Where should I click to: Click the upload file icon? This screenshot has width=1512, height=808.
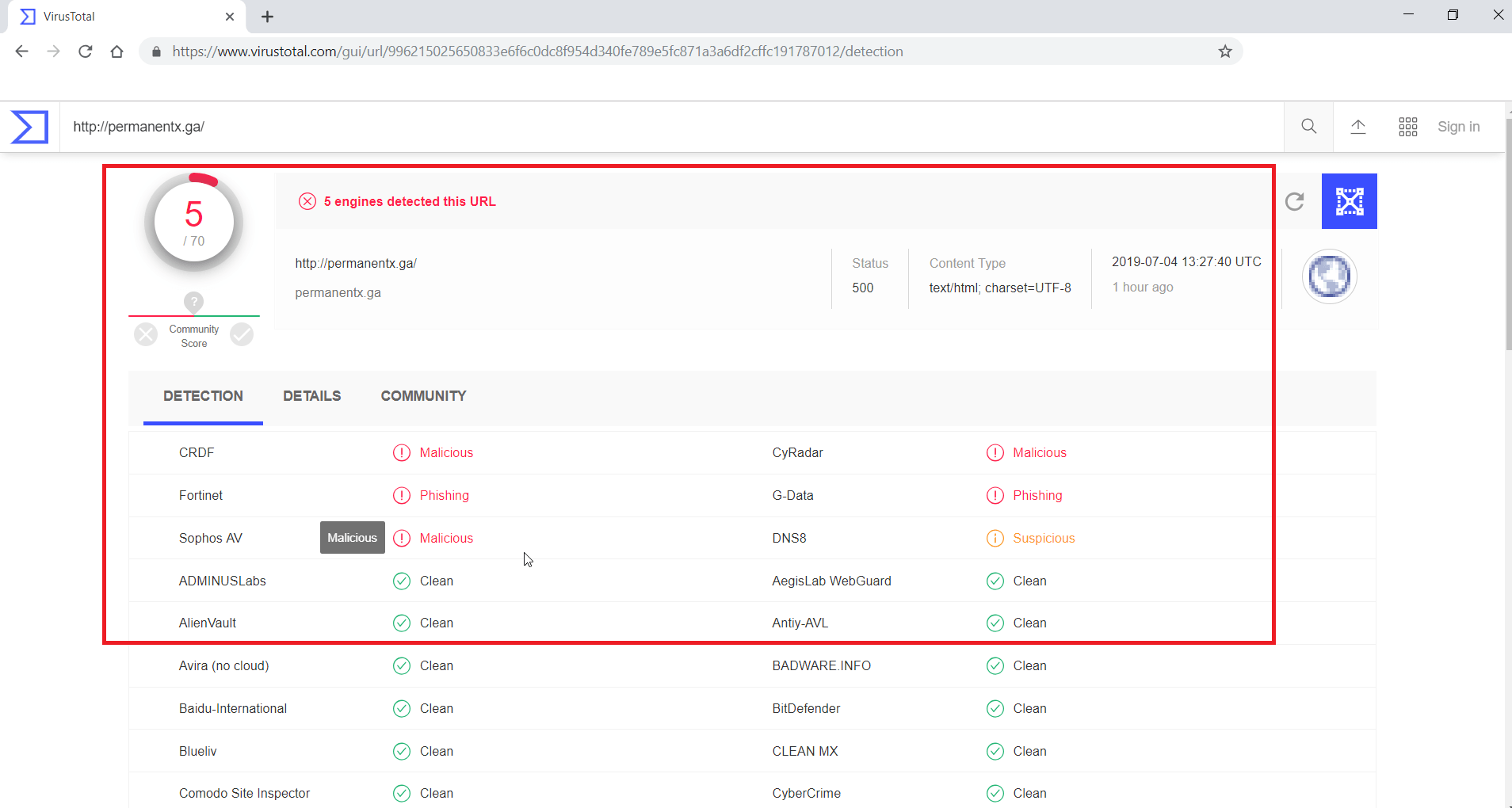coord(1358,127)
